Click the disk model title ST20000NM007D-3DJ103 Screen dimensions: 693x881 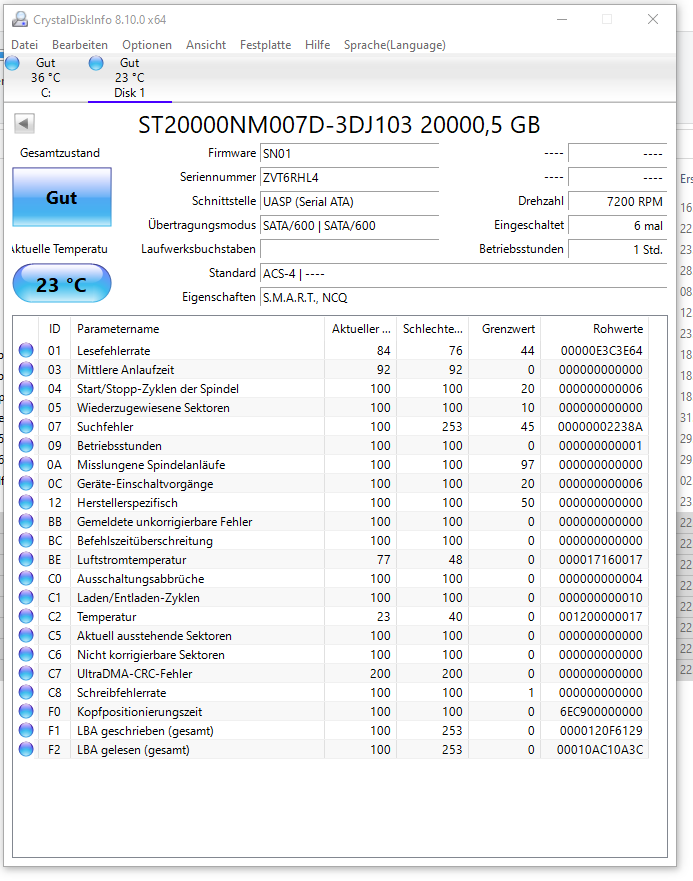[x=339, y=125]
